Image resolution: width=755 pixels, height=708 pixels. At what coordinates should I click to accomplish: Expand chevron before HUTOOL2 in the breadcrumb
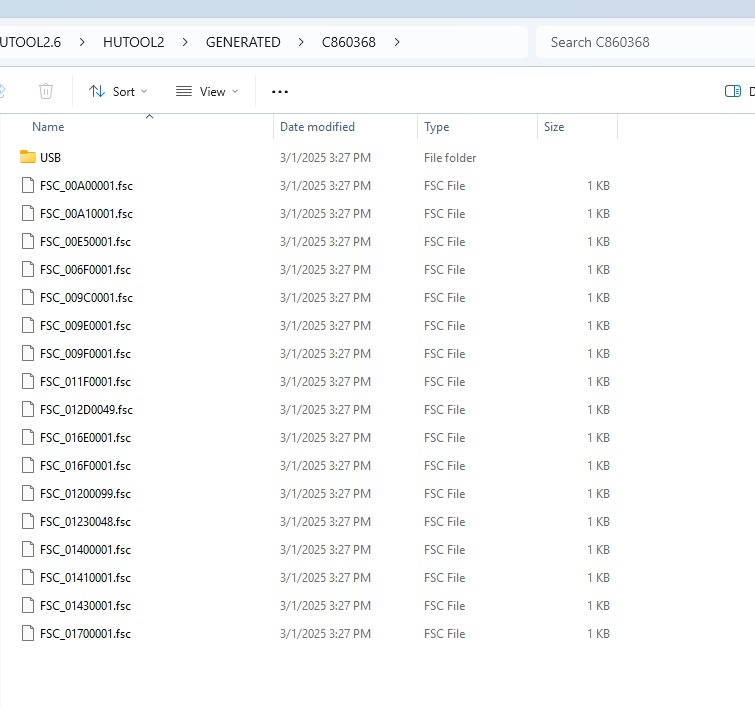click(82, 42)
